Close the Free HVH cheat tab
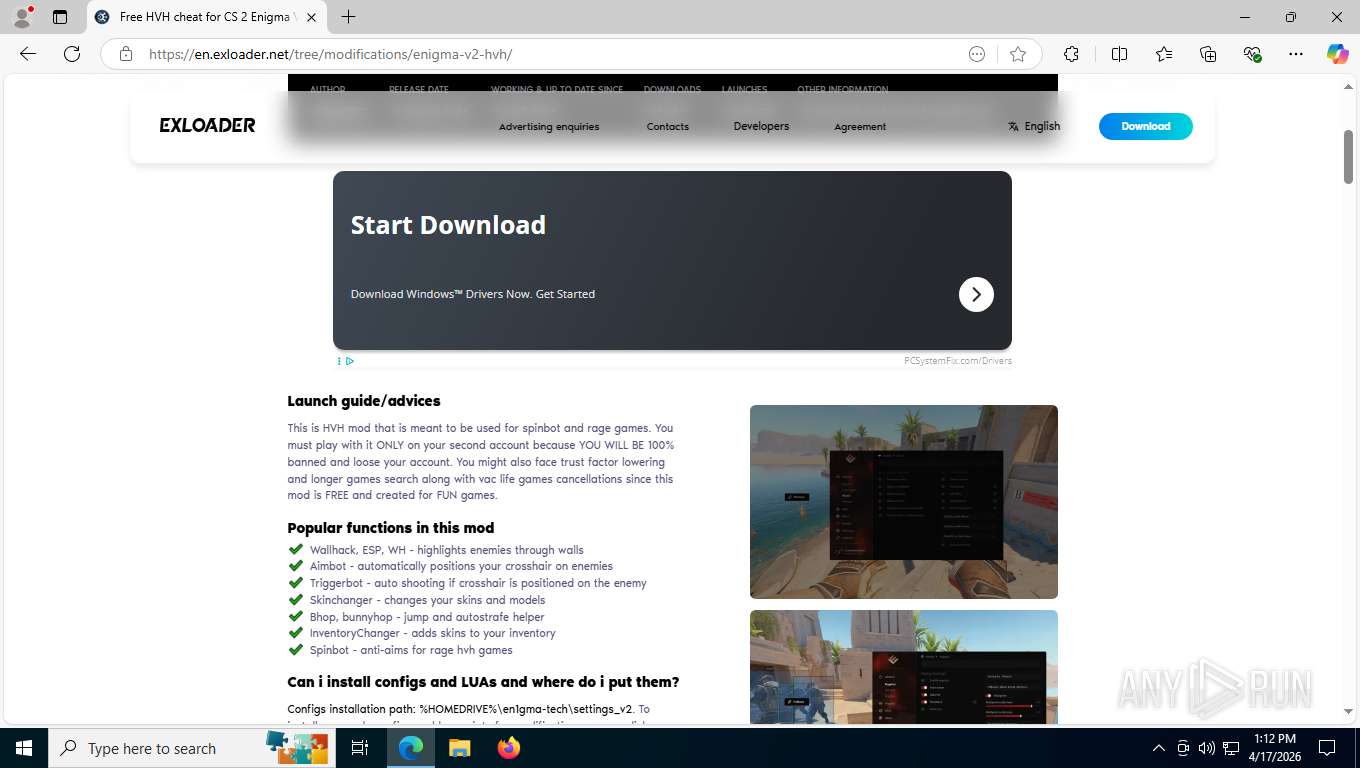The height and width of the screenshot is (768, 1360). [311, 17]
